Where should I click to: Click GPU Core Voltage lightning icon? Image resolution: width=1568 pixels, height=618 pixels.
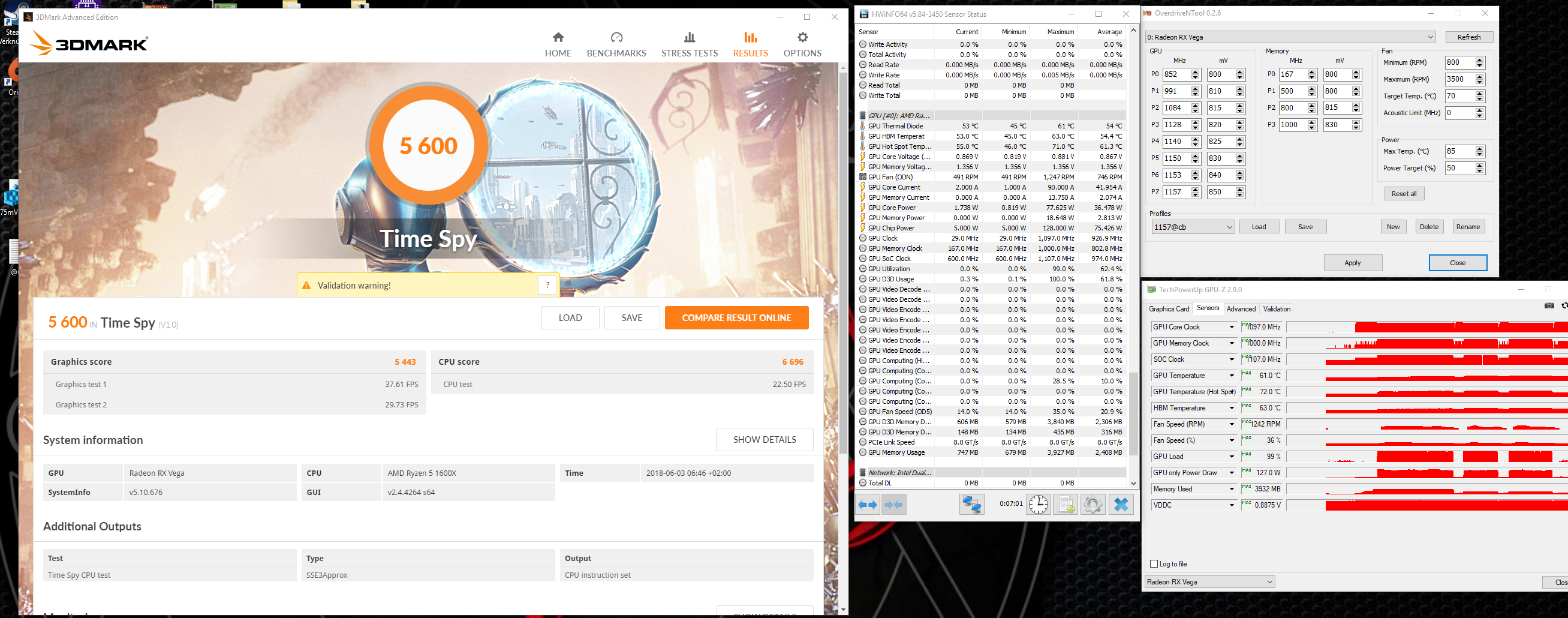[x=862, y=157]
